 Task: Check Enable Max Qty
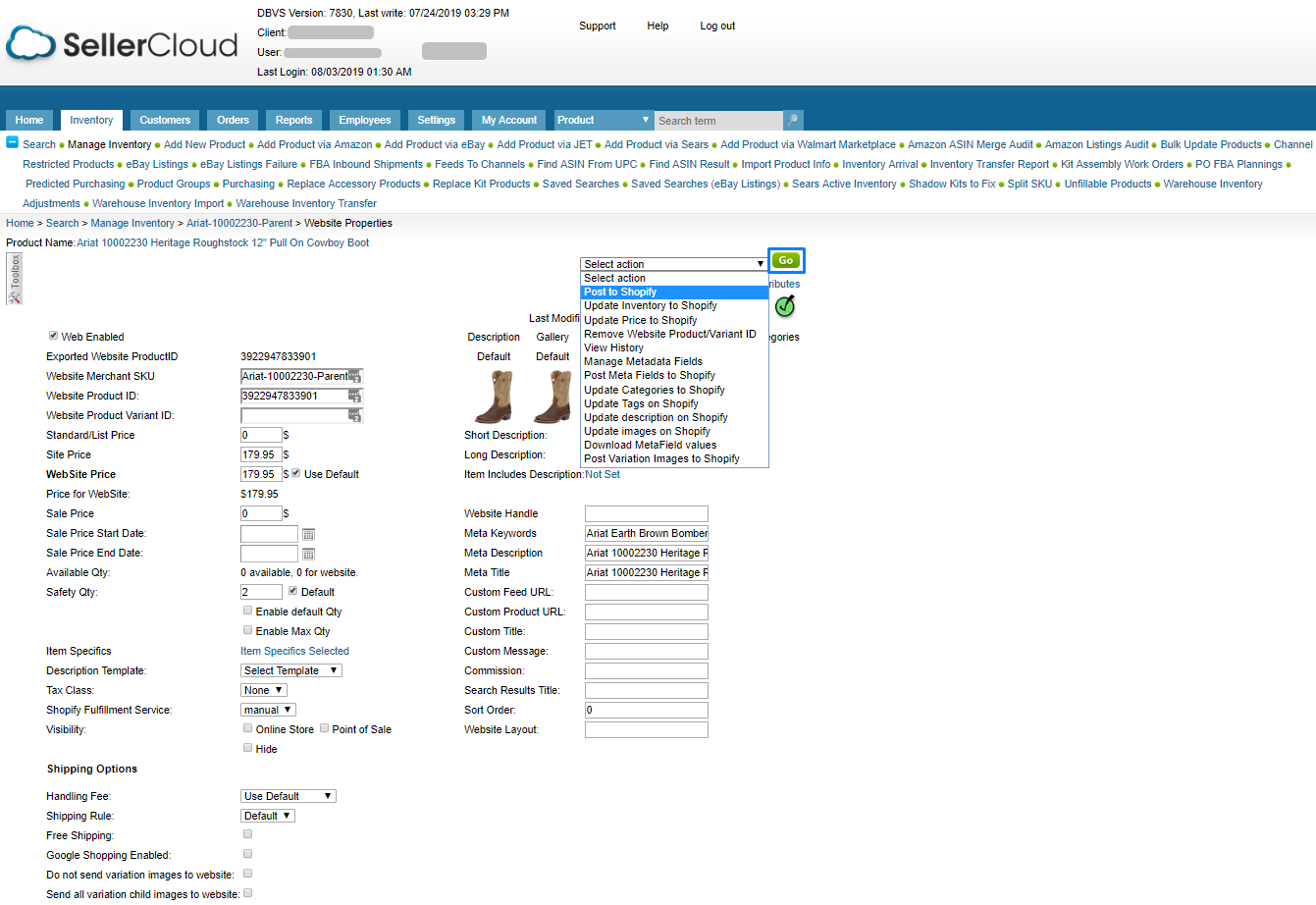click(x=247, y=630)
